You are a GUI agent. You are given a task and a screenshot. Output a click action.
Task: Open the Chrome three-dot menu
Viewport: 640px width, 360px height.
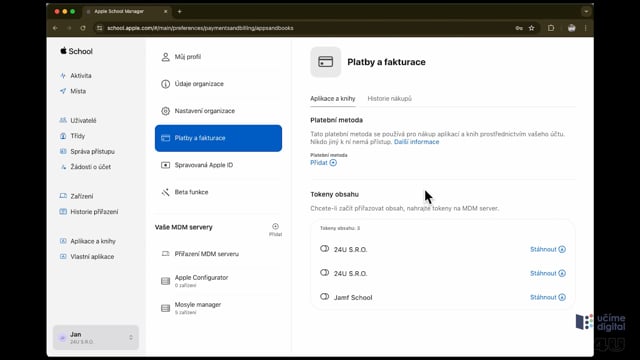click(586, 28)
